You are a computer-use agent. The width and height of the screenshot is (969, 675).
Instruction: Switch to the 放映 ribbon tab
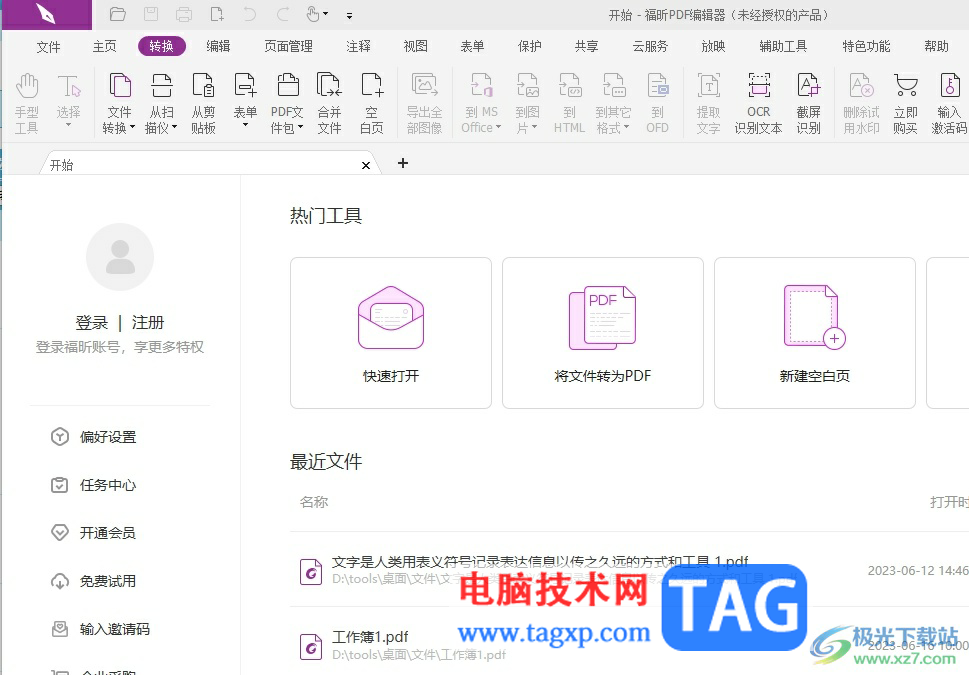pos(713,46)
